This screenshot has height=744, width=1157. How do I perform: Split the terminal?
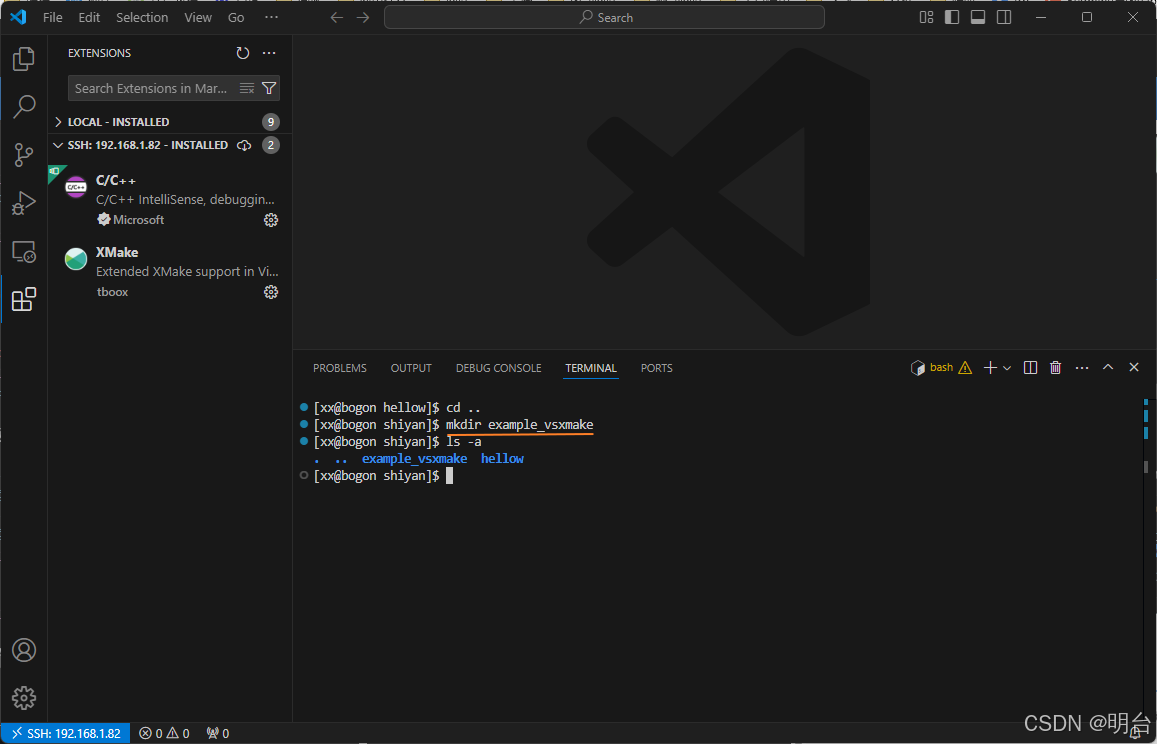click(x=1031, y=368)
